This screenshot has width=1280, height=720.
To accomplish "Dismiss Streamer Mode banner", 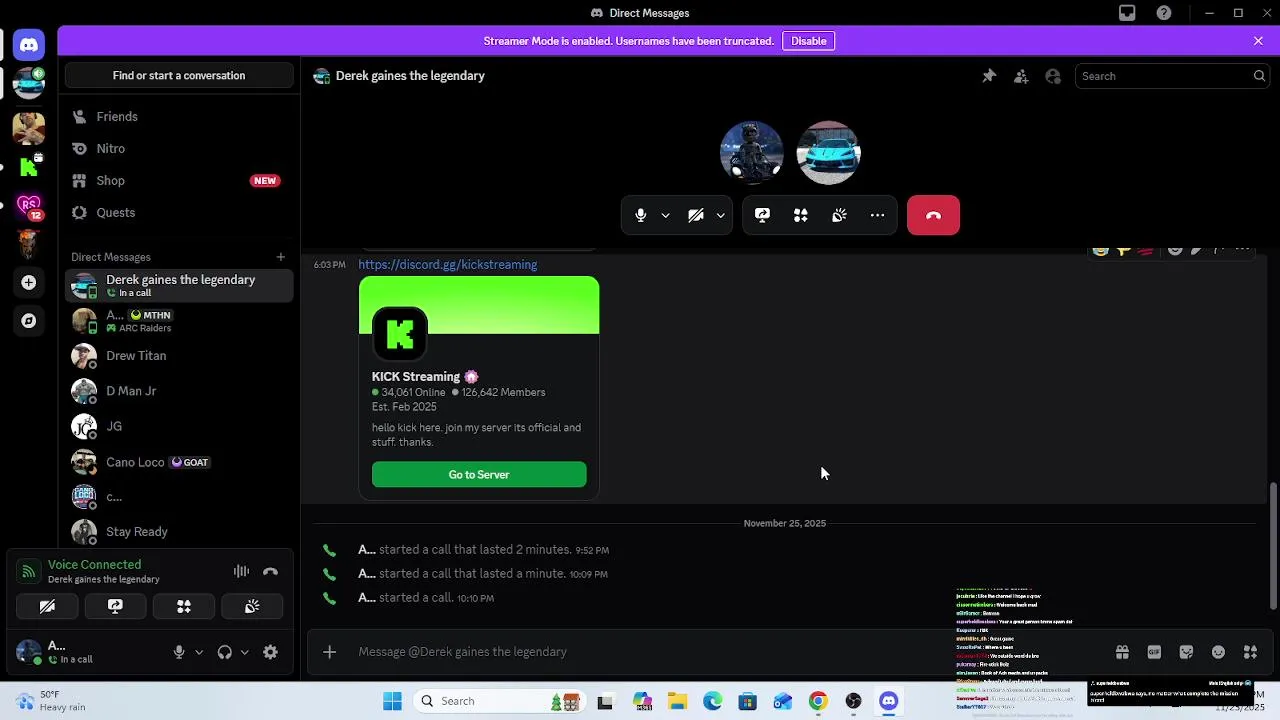I will coord(1258,41).
